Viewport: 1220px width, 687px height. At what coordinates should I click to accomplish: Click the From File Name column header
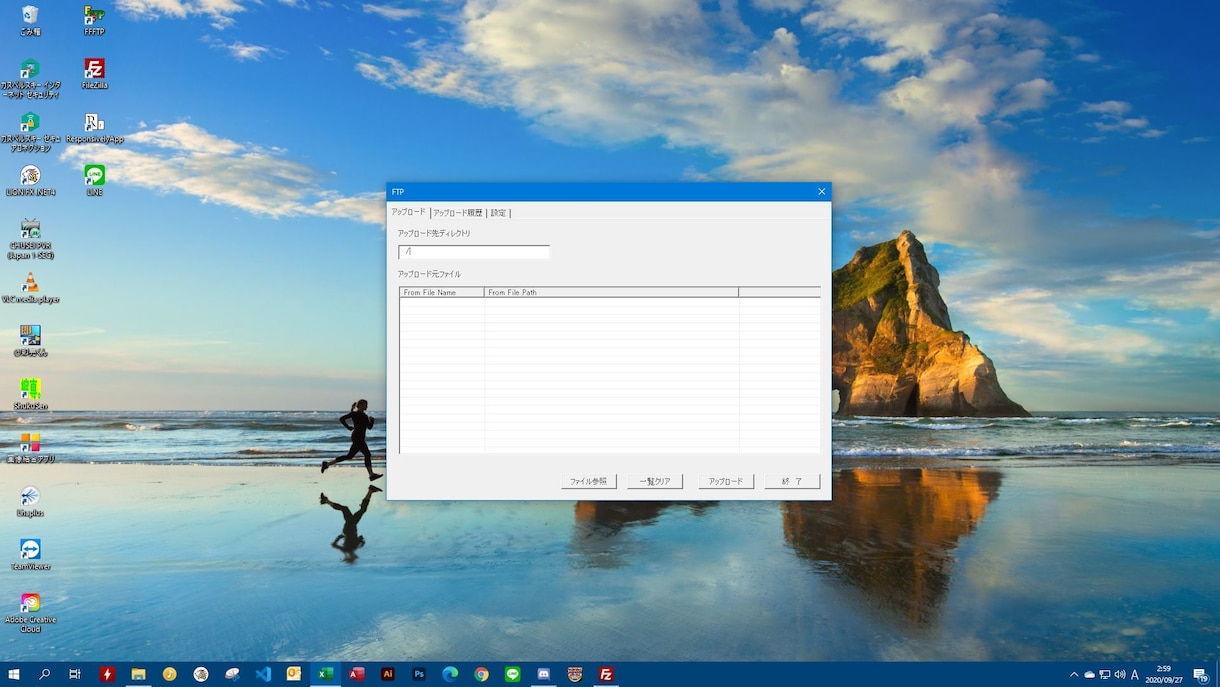coord(442,293)
